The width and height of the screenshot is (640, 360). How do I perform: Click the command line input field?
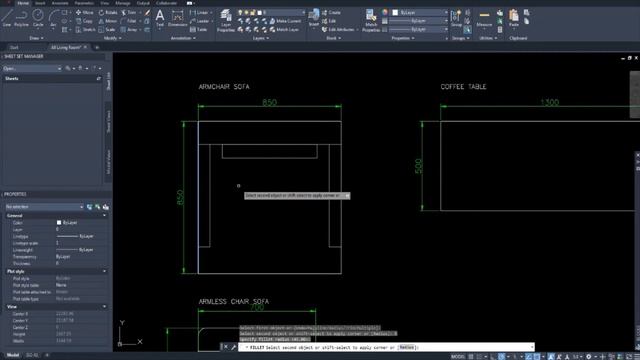tap(386, 347)
